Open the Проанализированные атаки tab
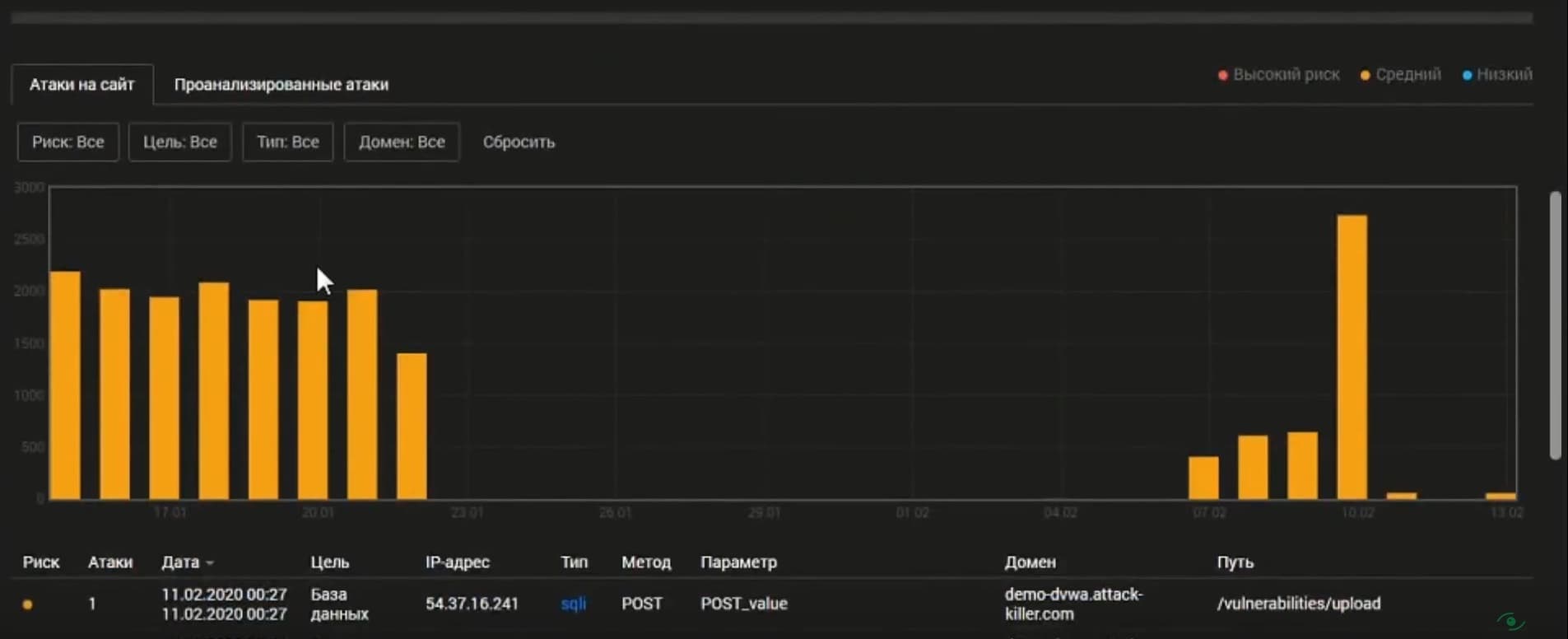Screen dimensions: 1568x639 (281, 84)
